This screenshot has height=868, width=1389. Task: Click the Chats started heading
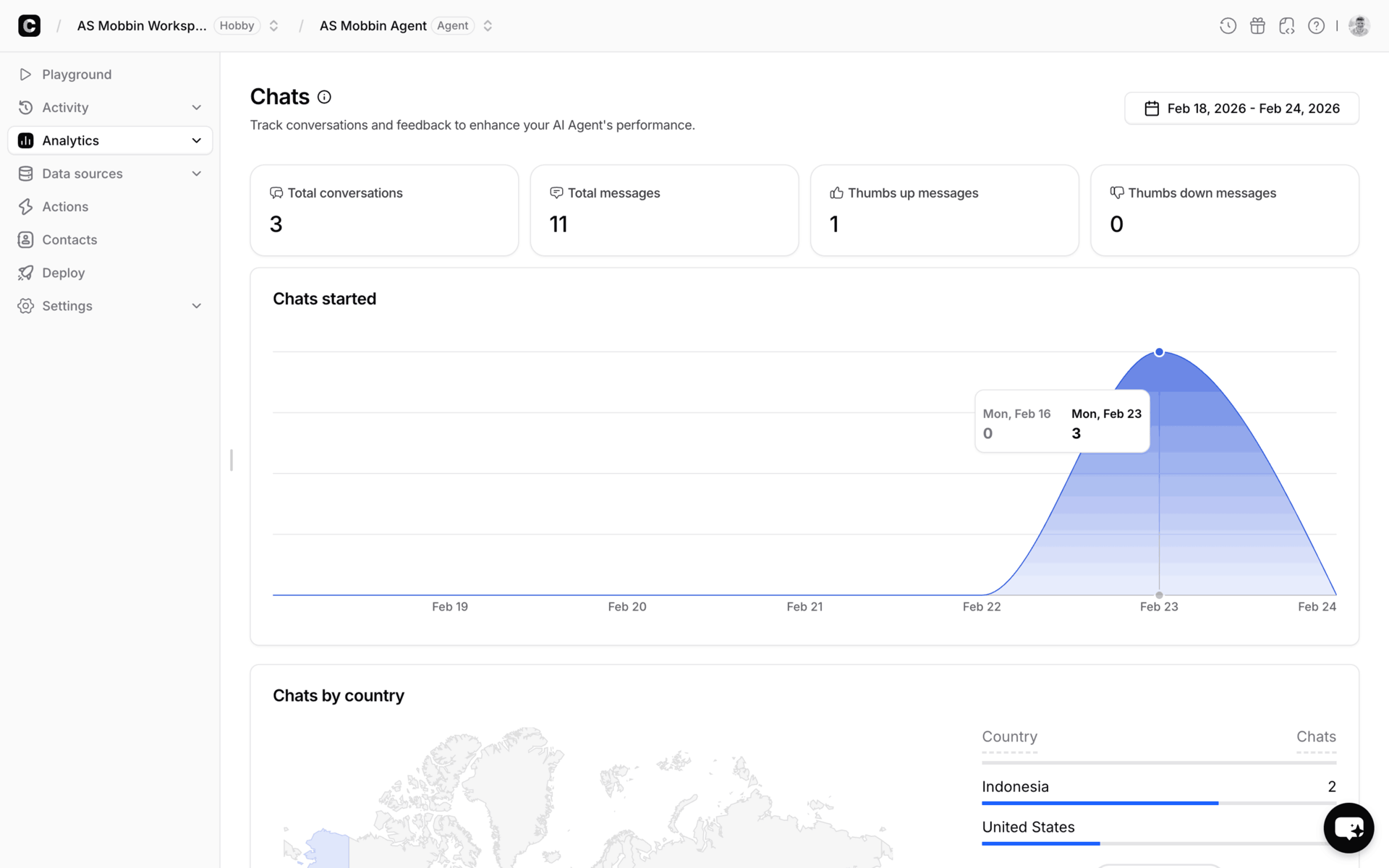pyautogui.click(x=325, y=299)
